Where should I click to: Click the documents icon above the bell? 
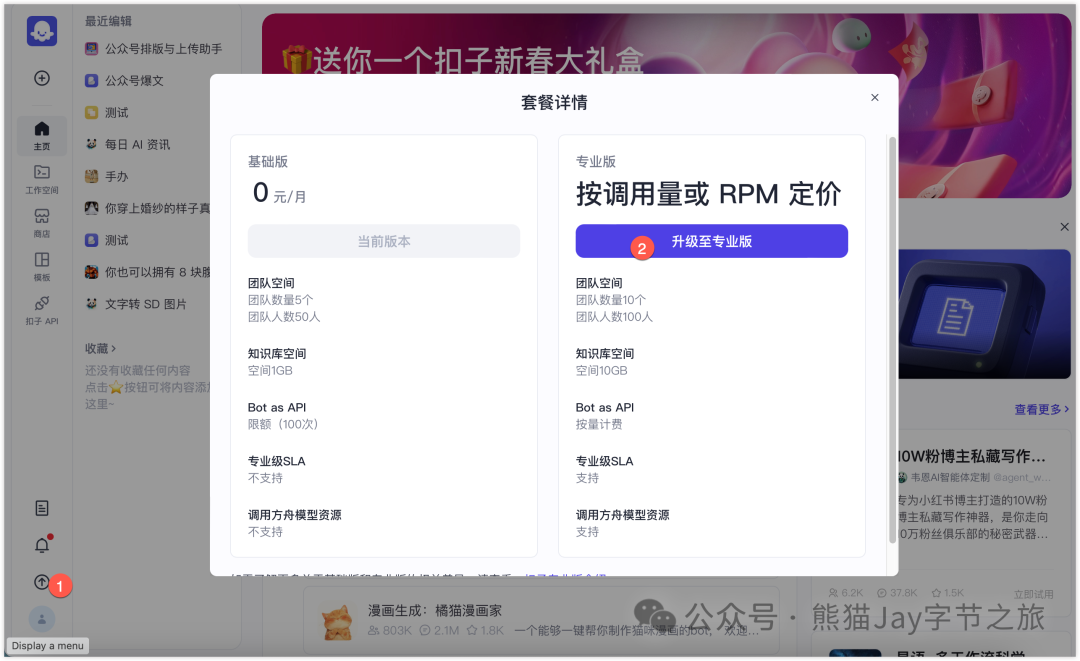point(41,507)
